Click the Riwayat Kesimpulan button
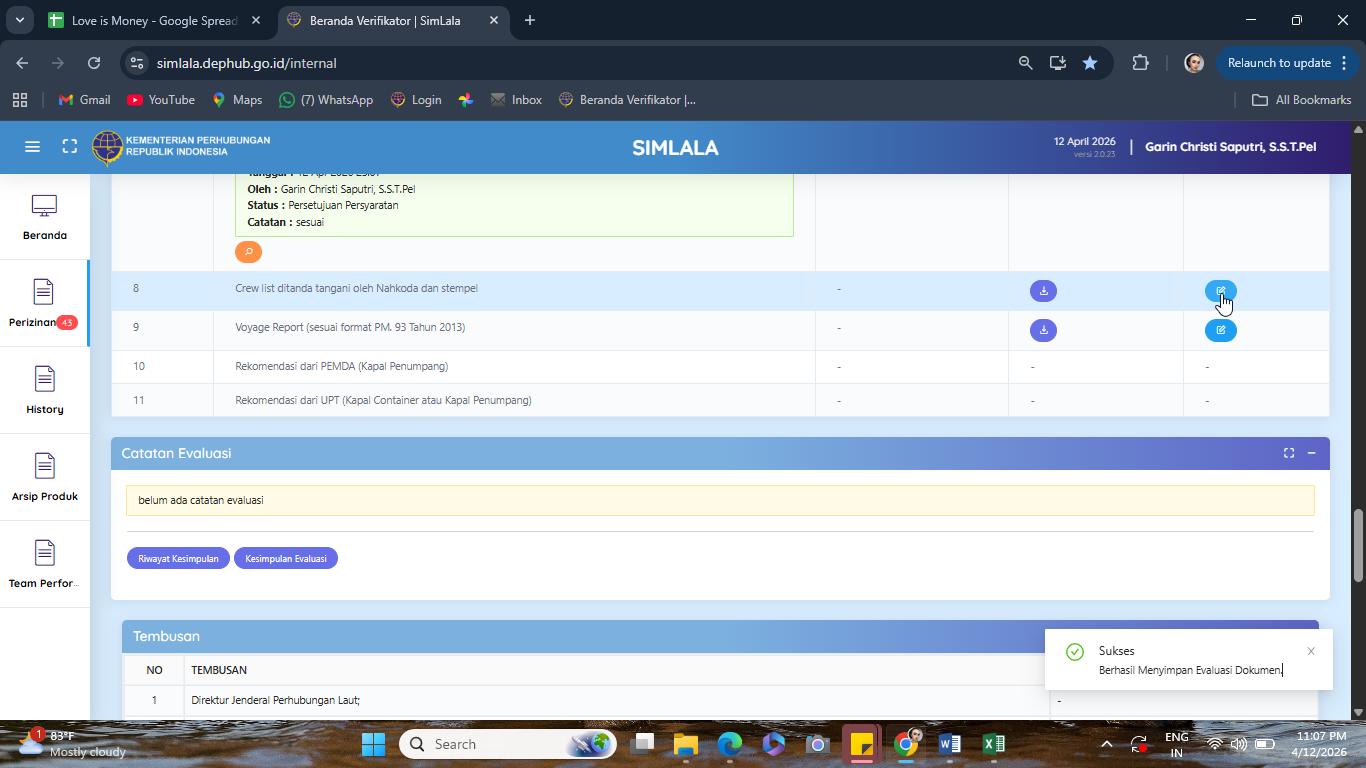 tap(178, 558)
